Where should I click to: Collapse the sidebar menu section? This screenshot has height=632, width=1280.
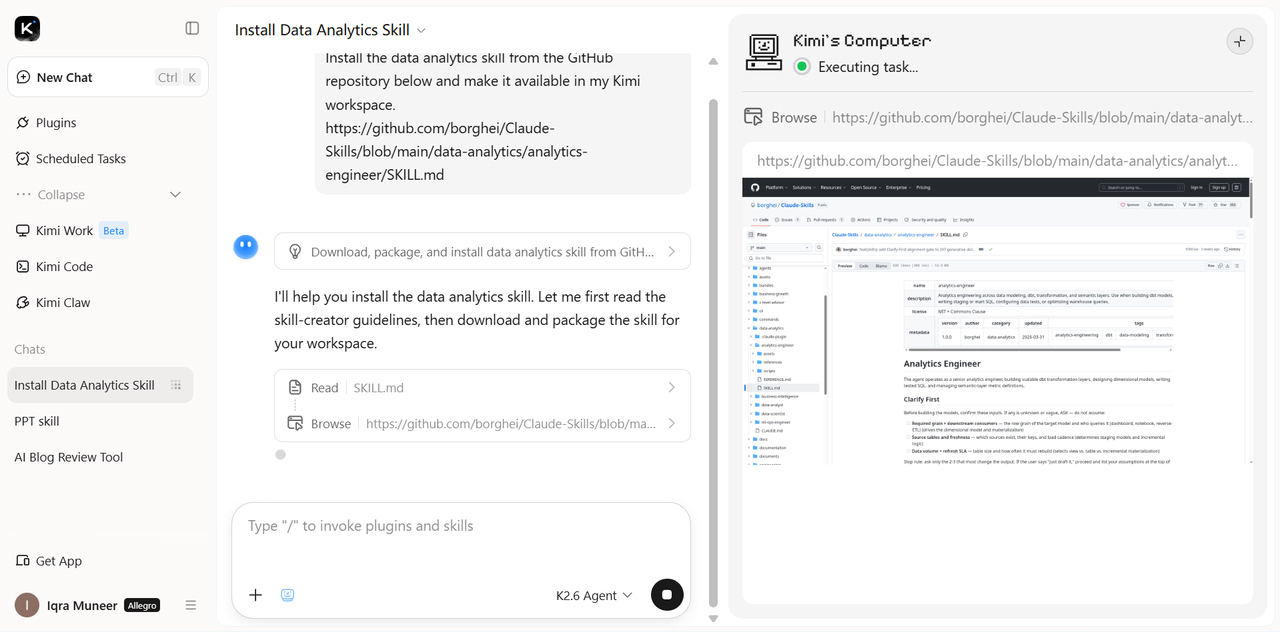[100, 195]
